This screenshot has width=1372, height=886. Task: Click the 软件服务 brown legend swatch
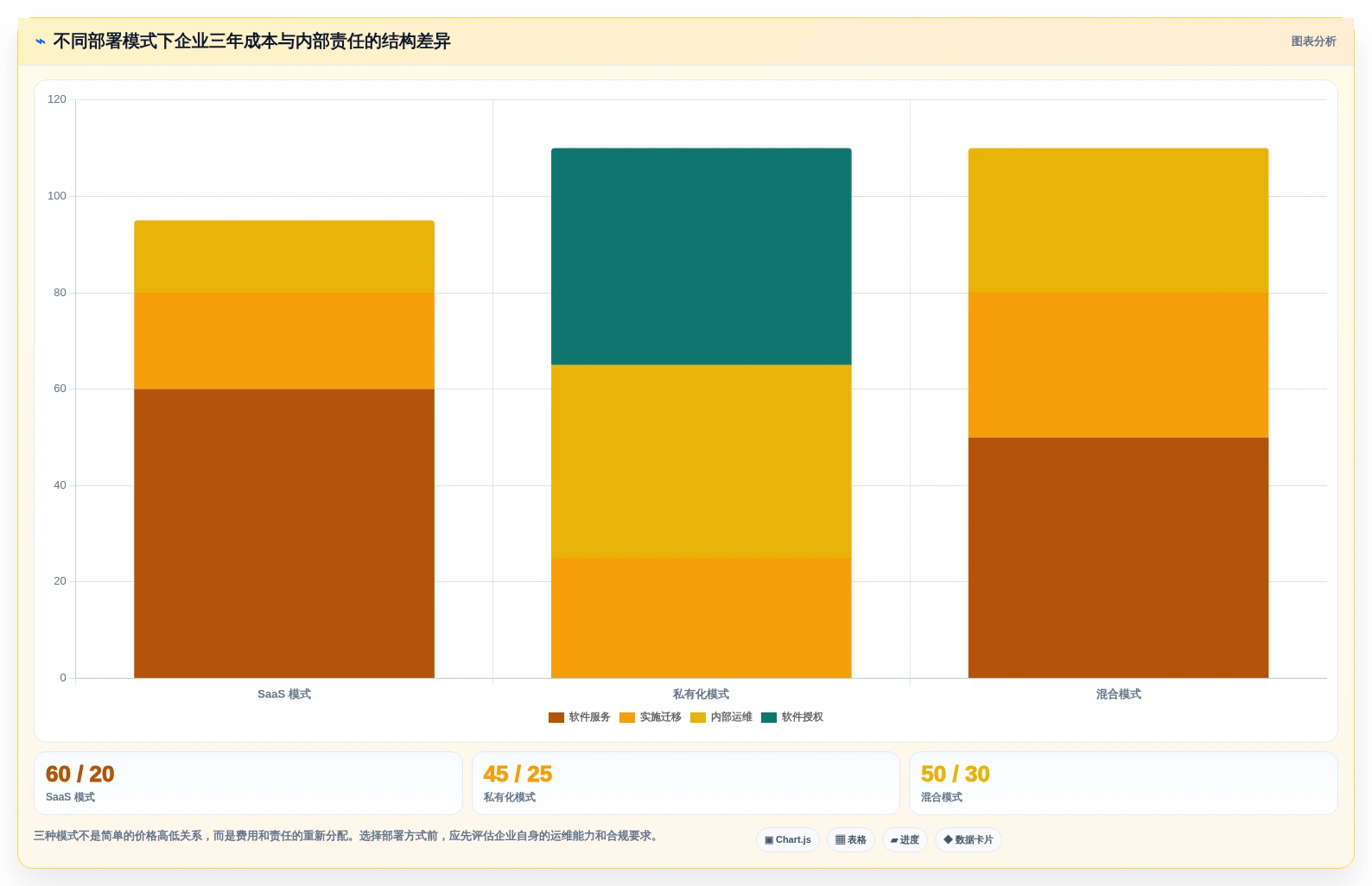click(x=556, y=718)
